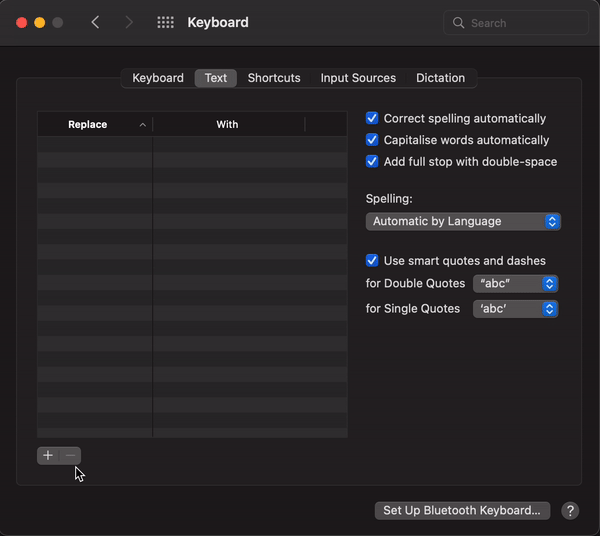
Task: Disable Capitalise words automatically
Action: point(372,140)
